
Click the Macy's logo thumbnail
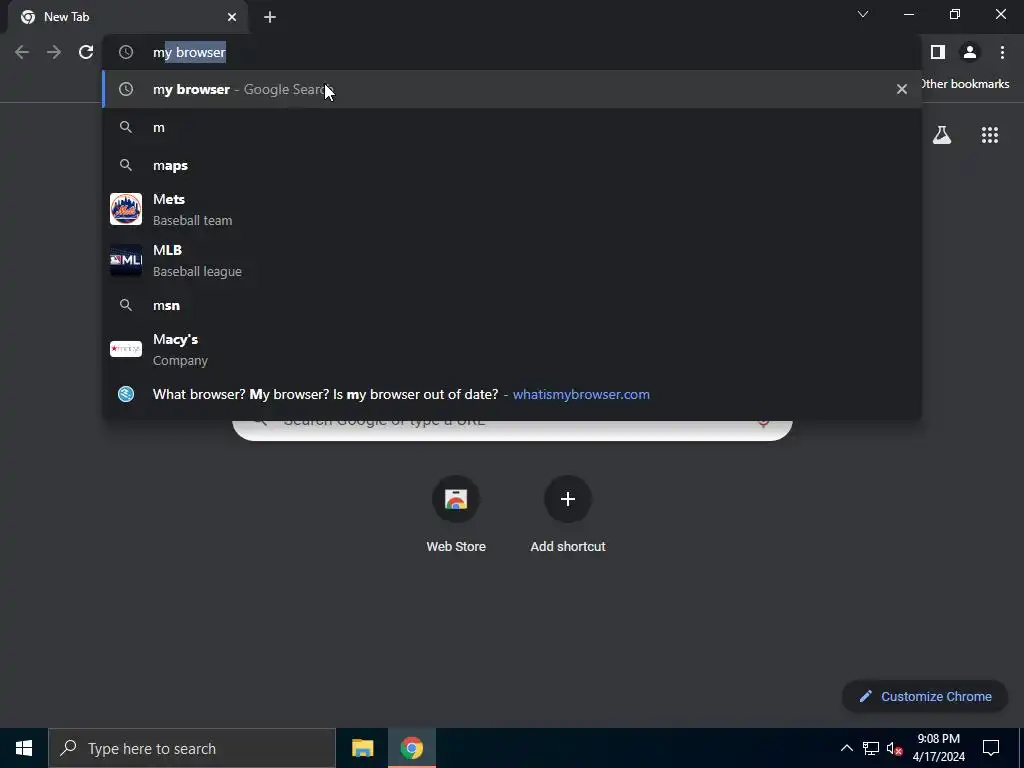pos(126,349)
